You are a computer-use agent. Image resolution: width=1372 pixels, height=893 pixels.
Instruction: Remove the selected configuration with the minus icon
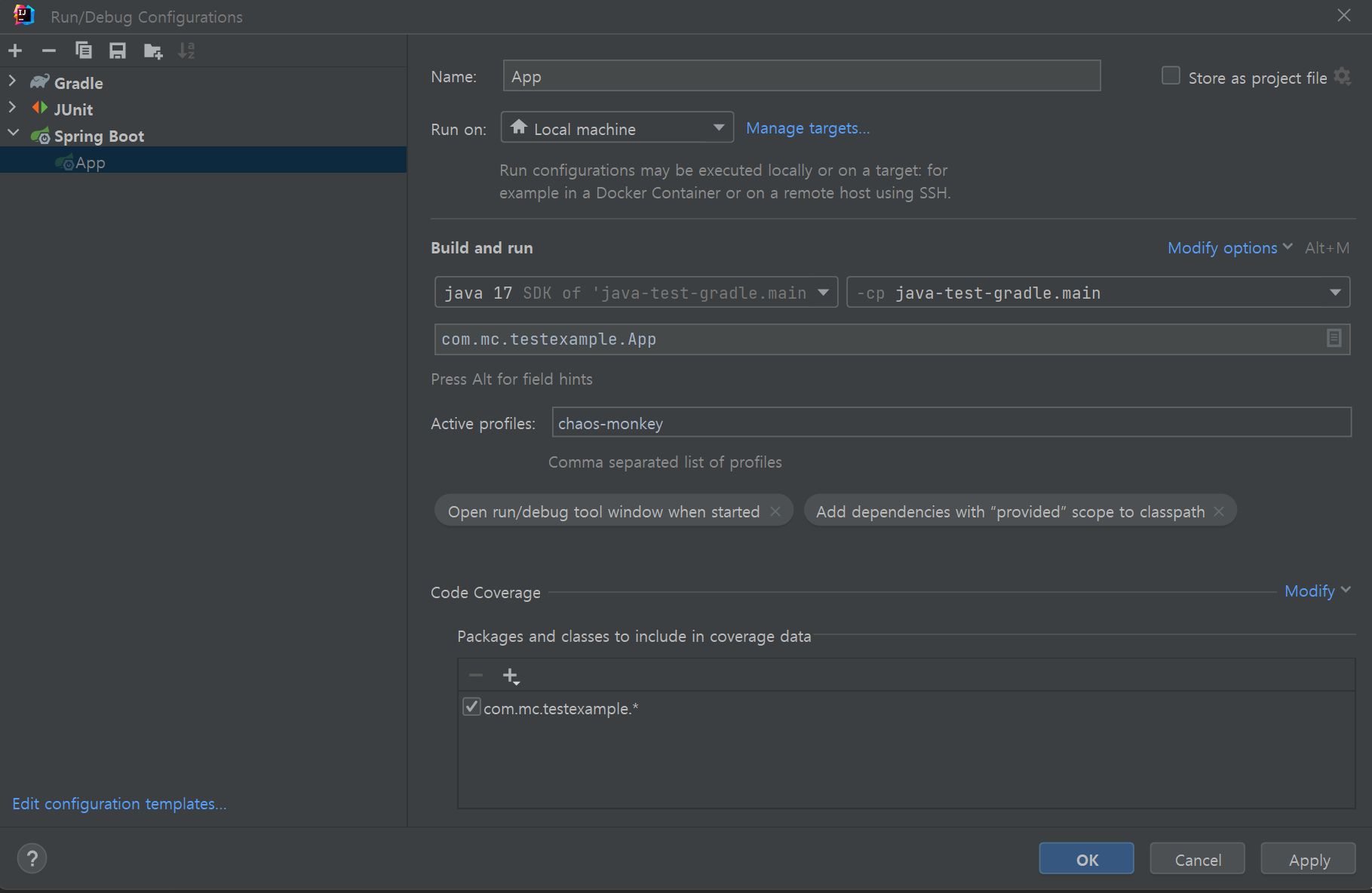[x=49, y=51]
